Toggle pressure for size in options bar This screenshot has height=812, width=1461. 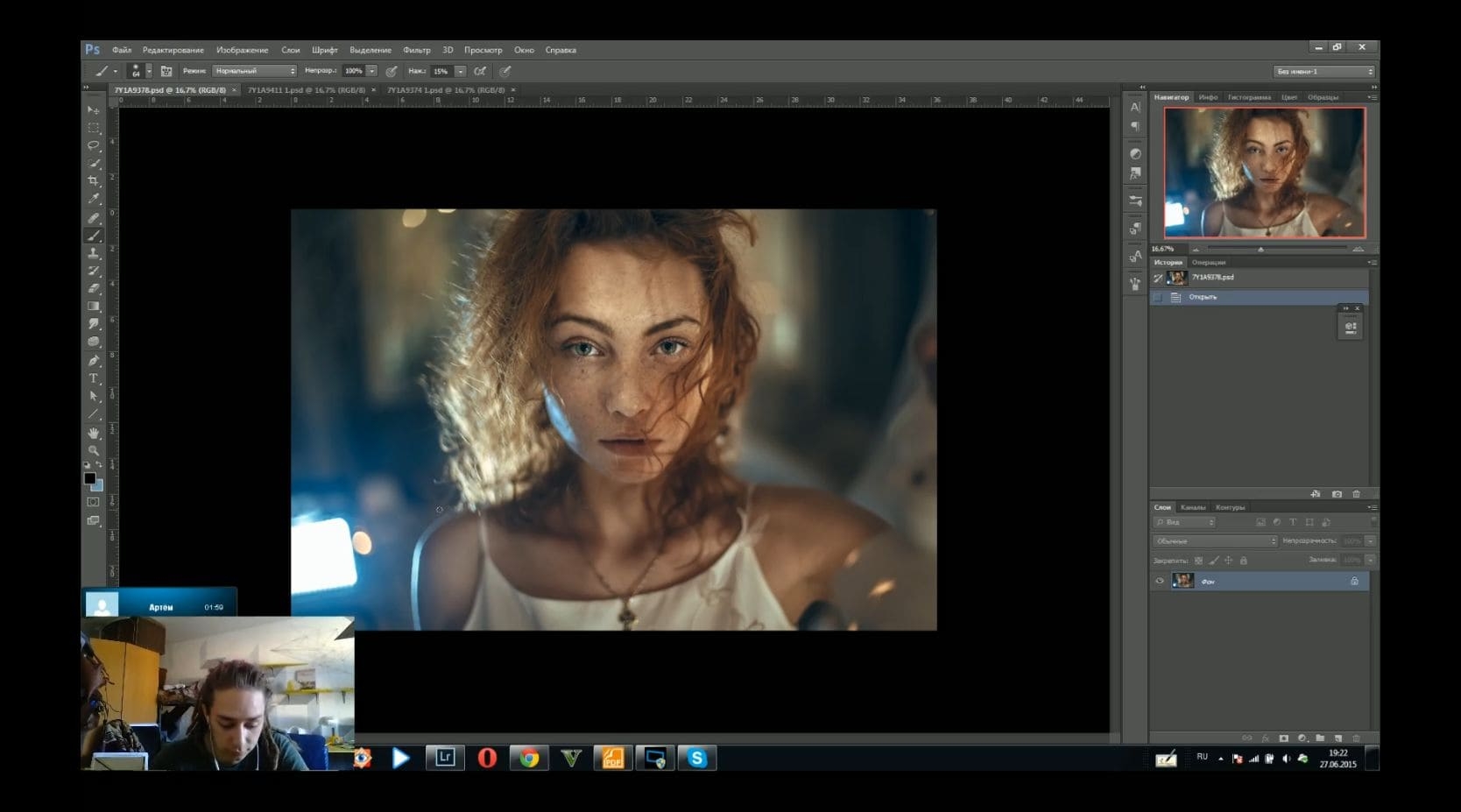[505, 71]
